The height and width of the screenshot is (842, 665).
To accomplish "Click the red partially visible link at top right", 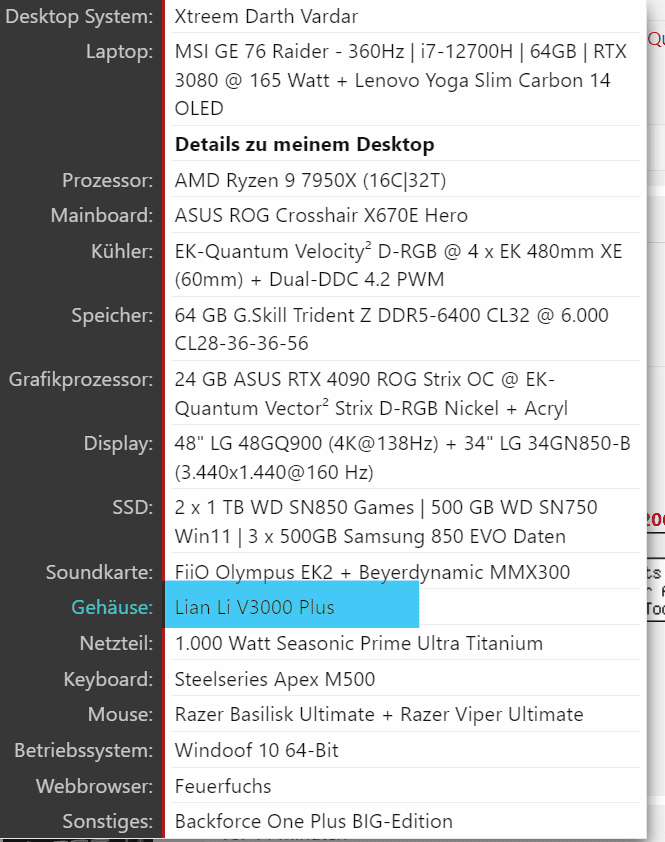I will (x=656, y=39).
